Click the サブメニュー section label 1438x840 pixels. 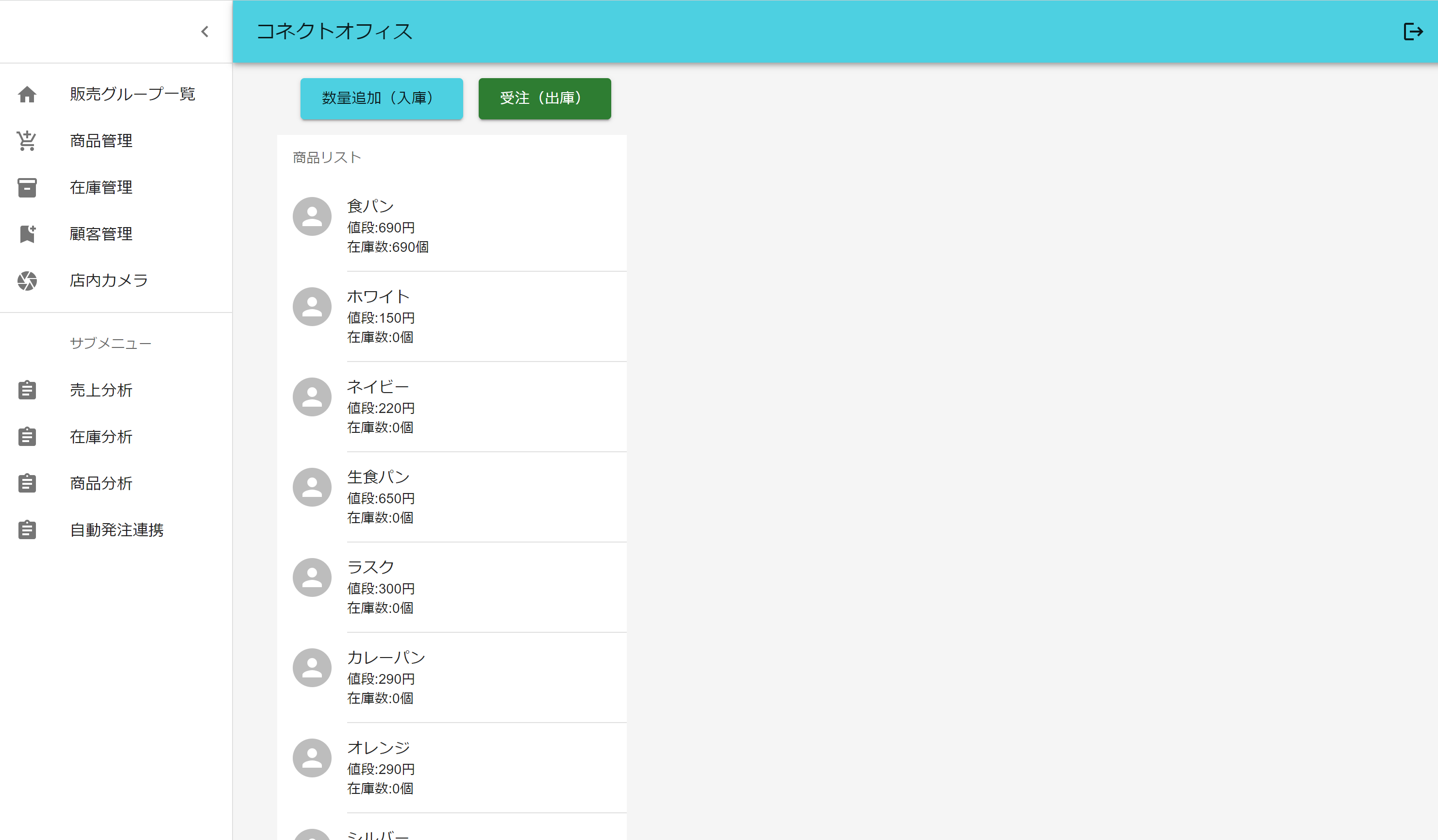(111, 343)
